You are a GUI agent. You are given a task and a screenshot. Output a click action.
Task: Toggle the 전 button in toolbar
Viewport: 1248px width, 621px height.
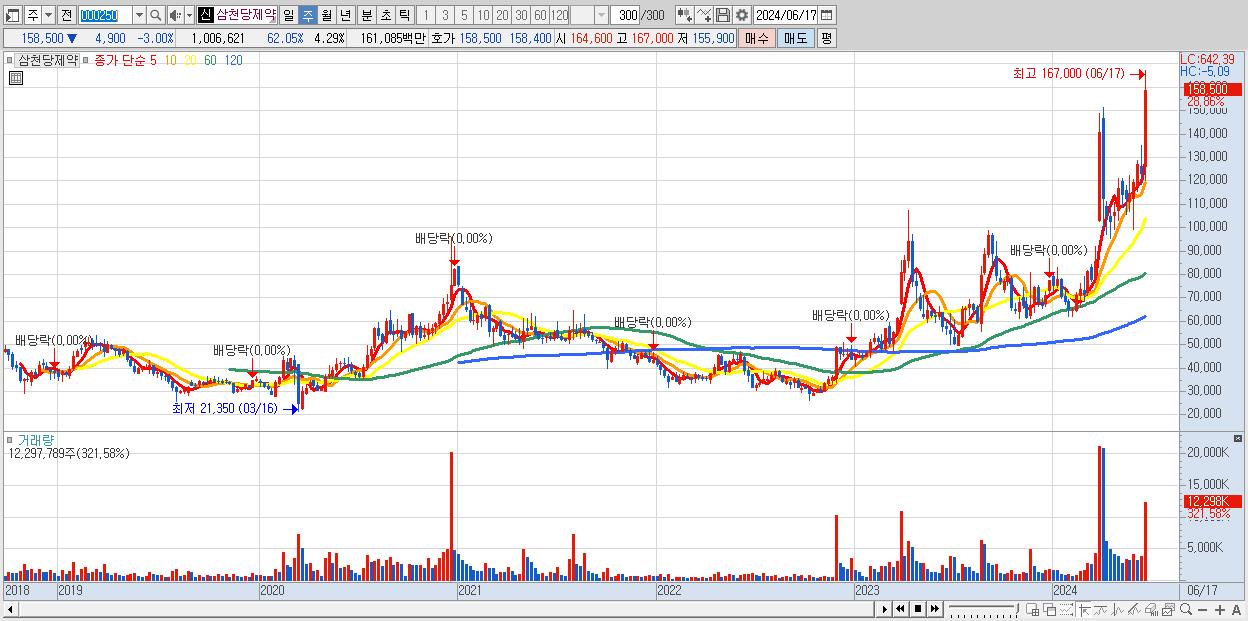tap(66, 16)
